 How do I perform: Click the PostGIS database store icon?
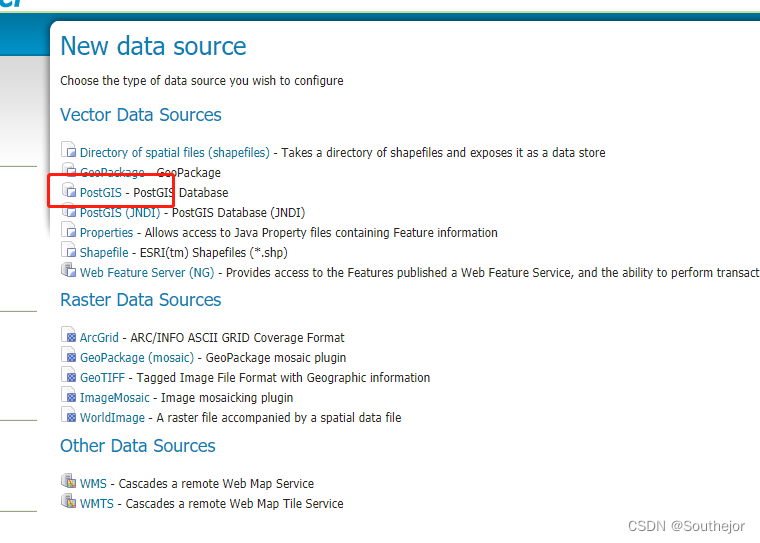coord(69,190)
